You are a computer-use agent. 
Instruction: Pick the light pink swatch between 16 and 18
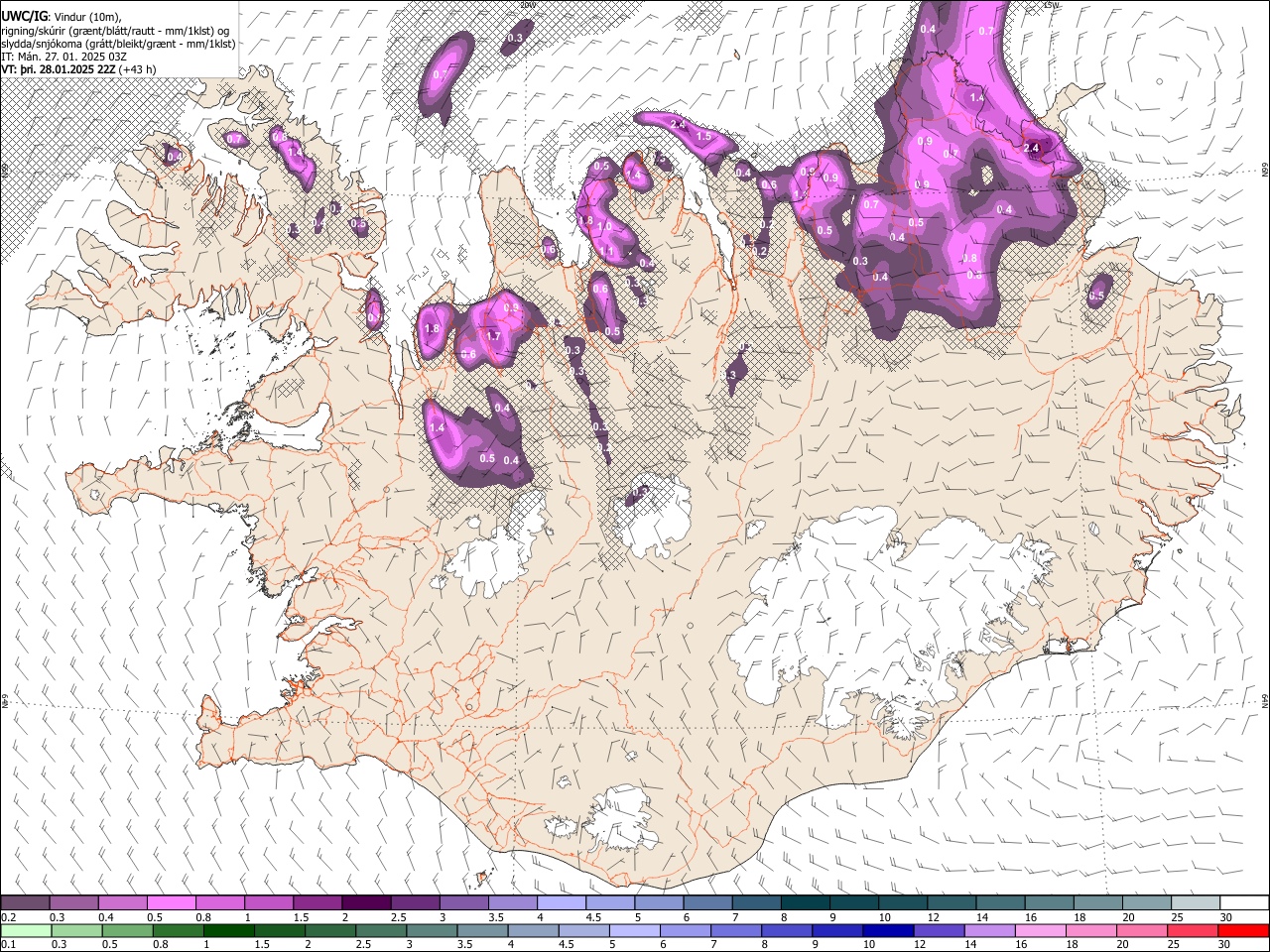coord(1039,930)
